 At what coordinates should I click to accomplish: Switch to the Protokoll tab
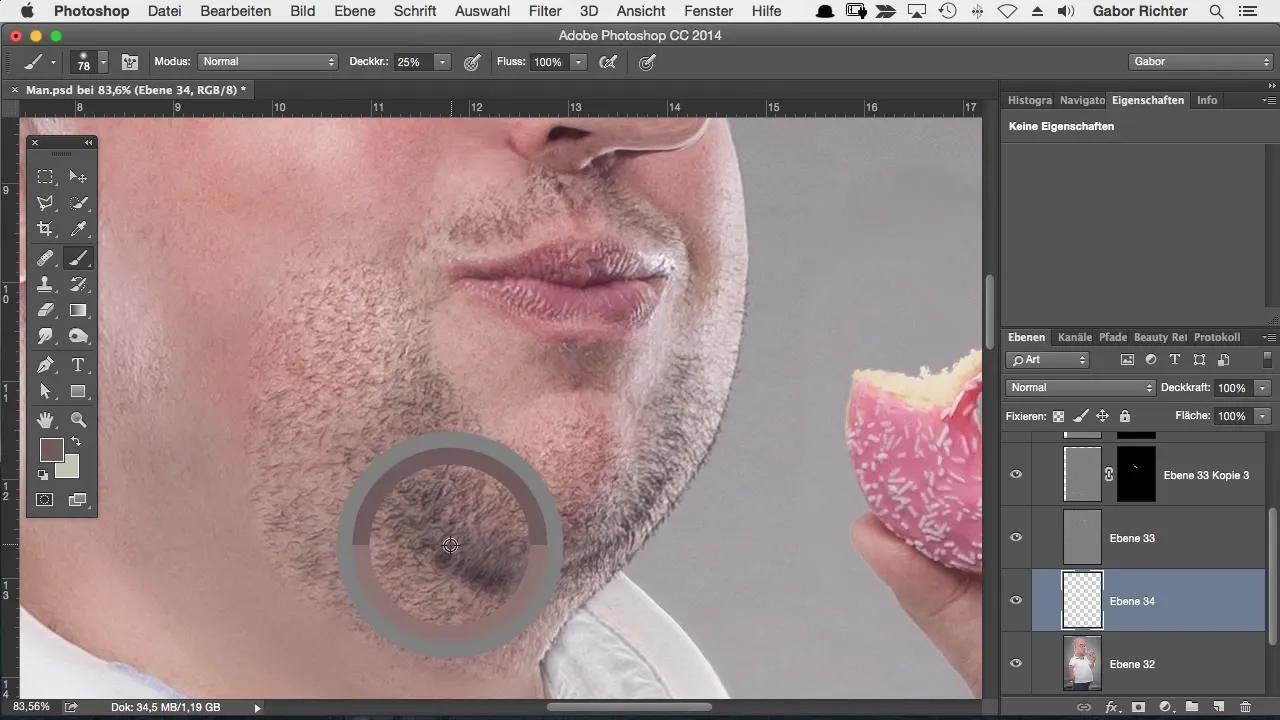click(1217, 337)
